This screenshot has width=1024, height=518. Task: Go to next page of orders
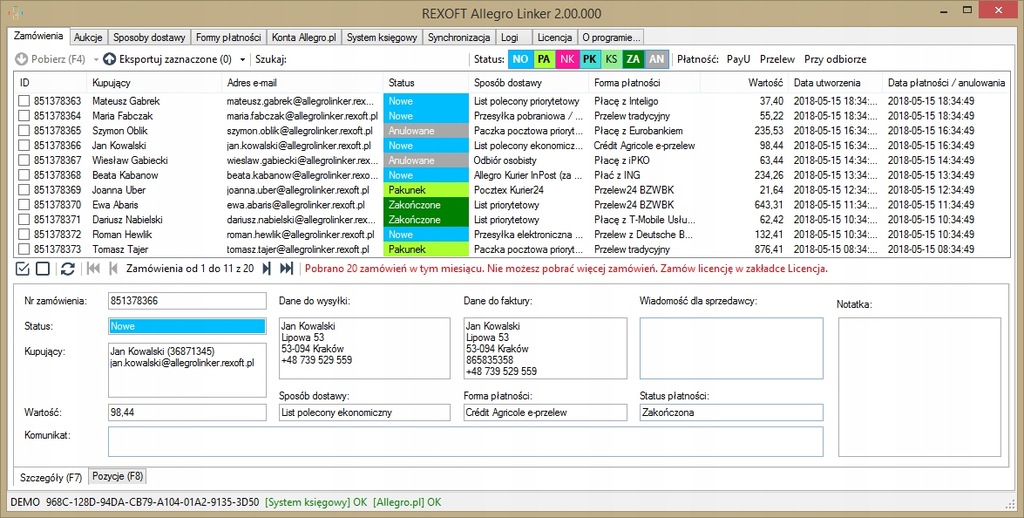266,268
